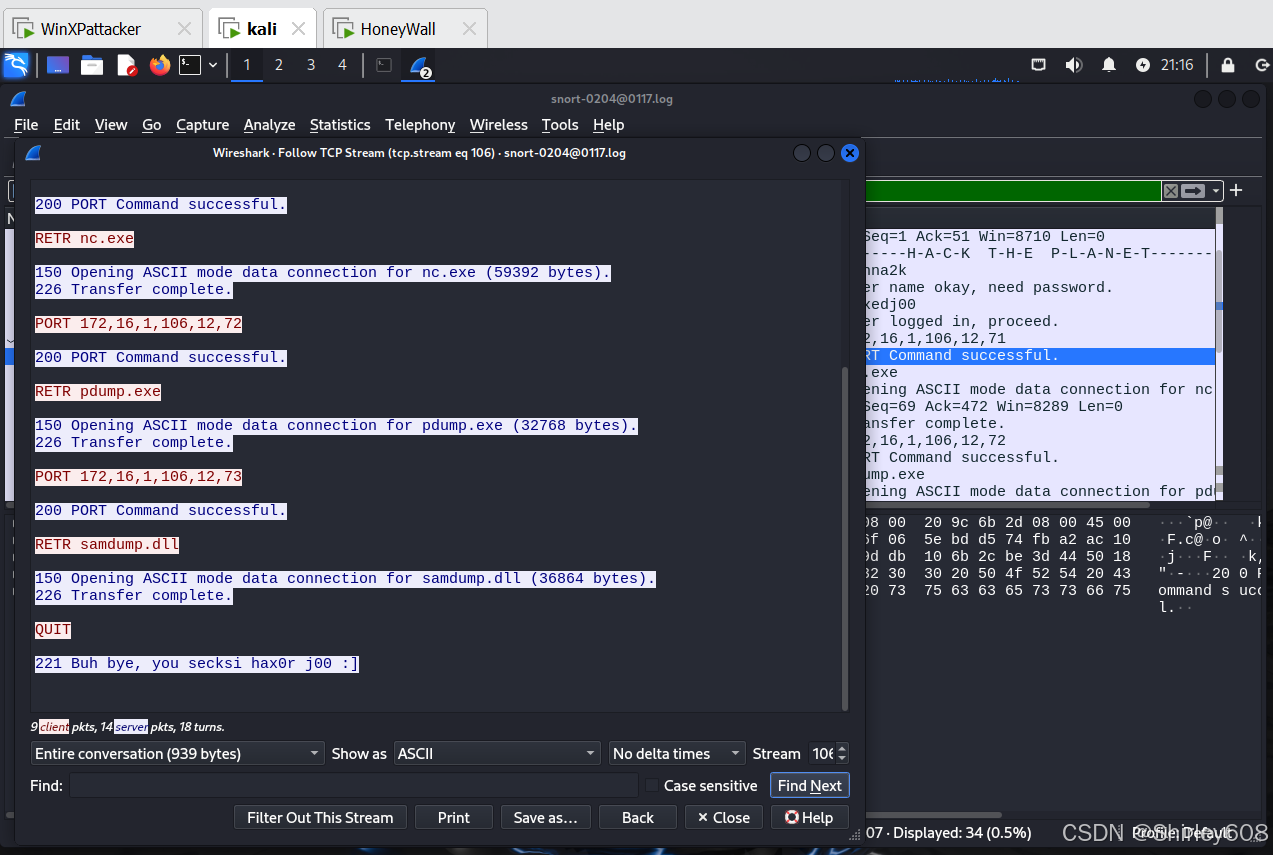Close the kali VM tab
Screen dimensions: 1273x855
[300, 29]
